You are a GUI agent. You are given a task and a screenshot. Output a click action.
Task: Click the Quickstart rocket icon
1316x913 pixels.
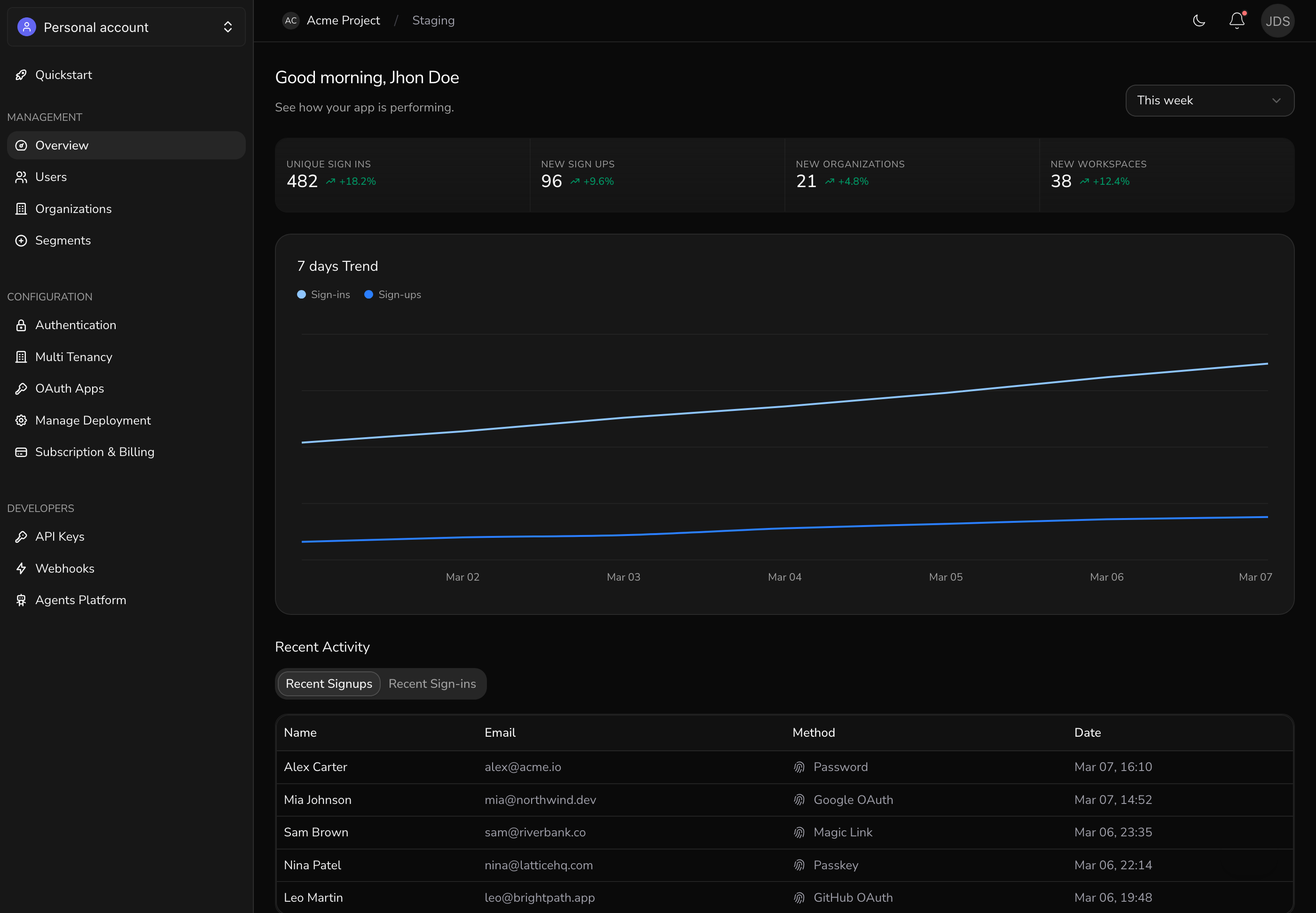coord(21,75)
